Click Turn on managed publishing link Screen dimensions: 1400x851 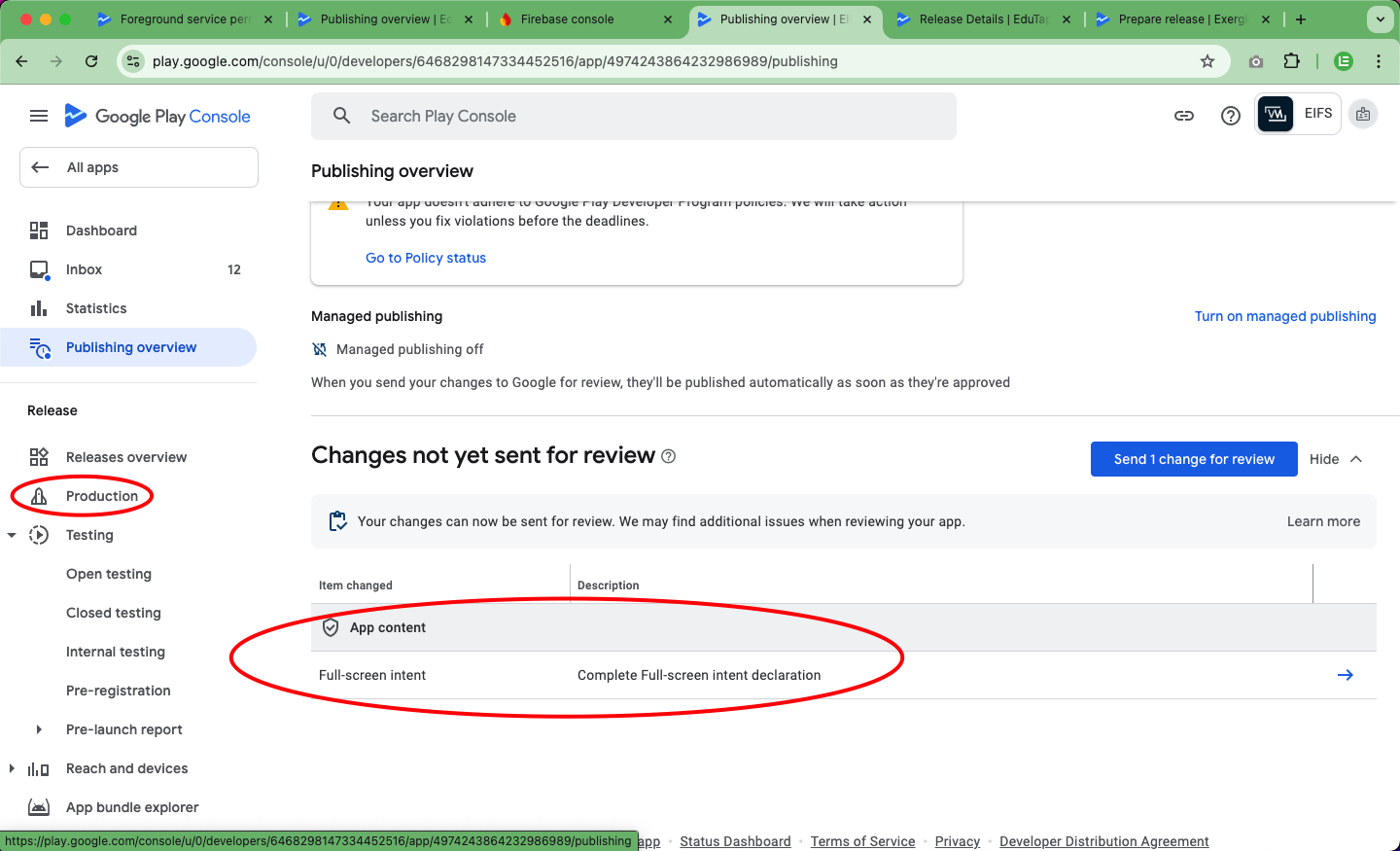[1285, 316]
